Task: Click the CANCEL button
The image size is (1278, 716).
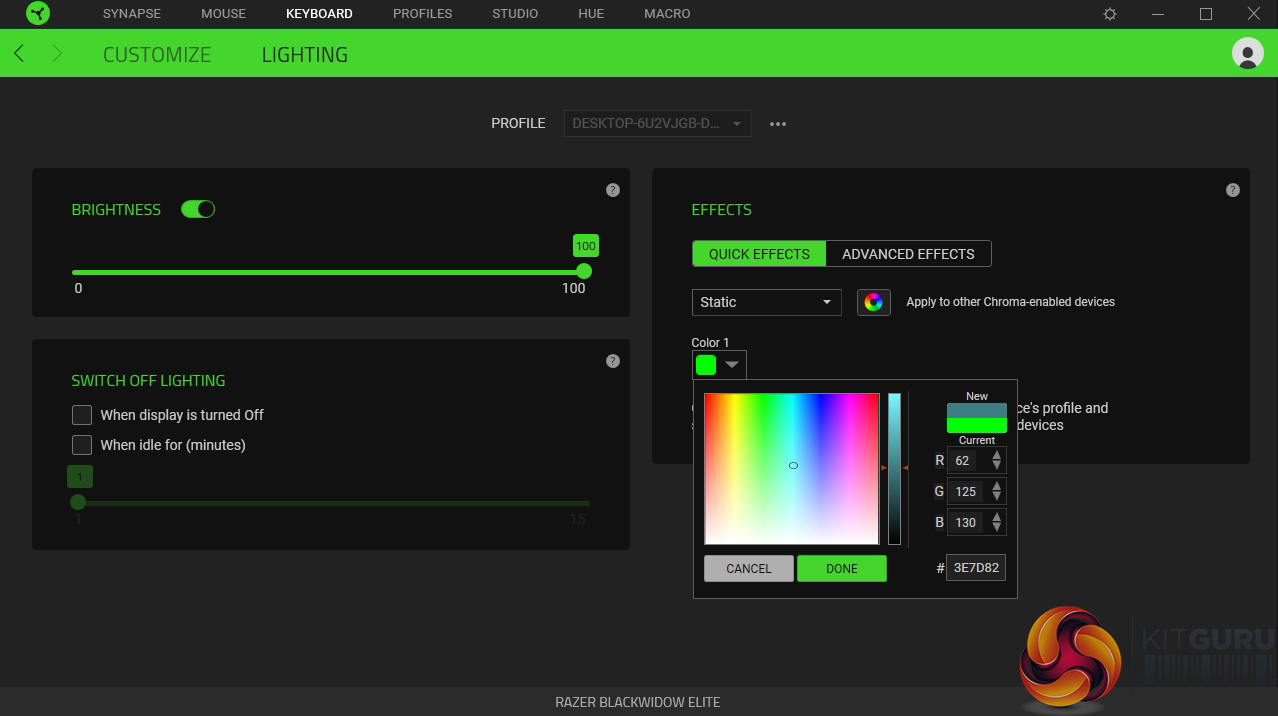Action: (x=748, y=568)
